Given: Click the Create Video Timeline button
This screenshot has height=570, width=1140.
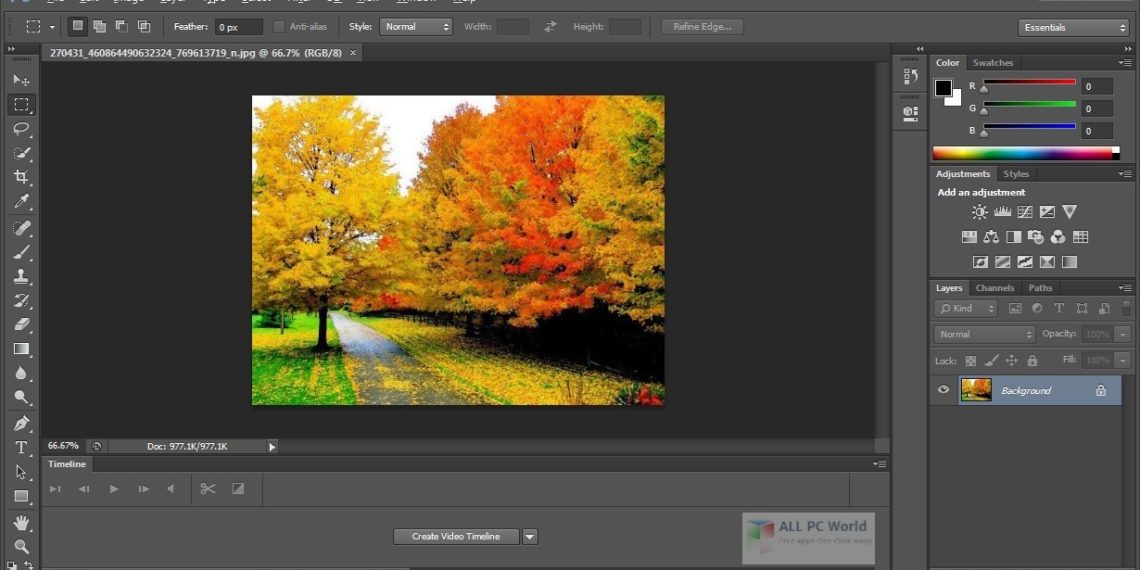Looking at the screenshot, I should point(456,537).
